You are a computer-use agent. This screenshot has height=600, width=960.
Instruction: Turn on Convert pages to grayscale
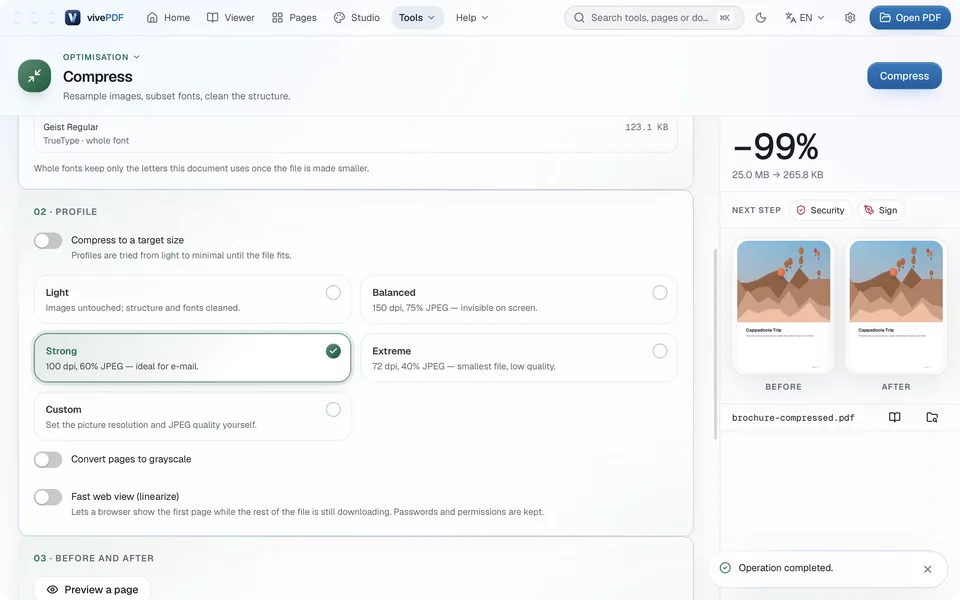(x=48, y=460)
